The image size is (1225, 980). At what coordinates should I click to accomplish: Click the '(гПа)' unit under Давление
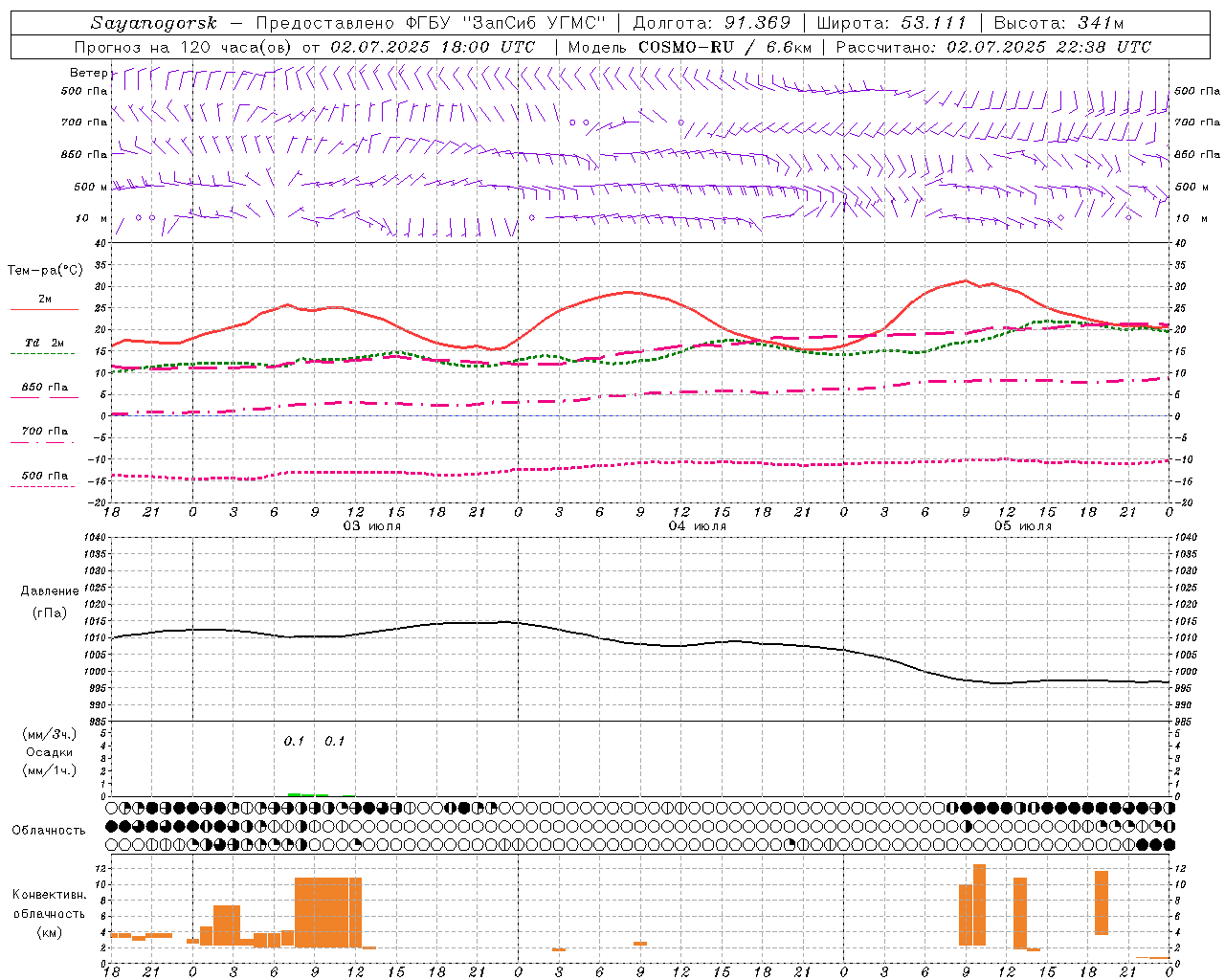point(50,612)
